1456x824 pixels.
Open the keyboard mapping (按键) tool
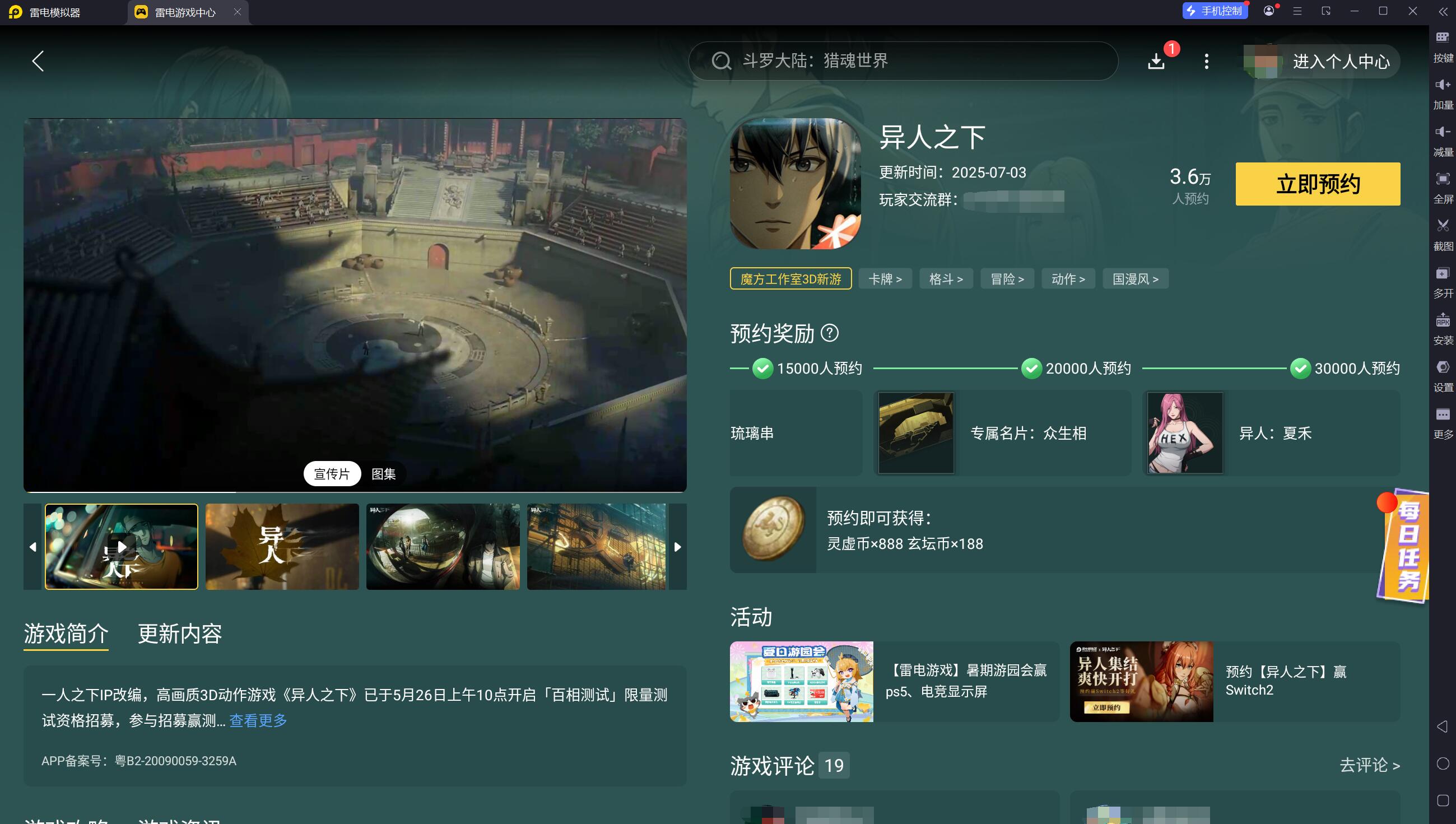click(1443, 38)
